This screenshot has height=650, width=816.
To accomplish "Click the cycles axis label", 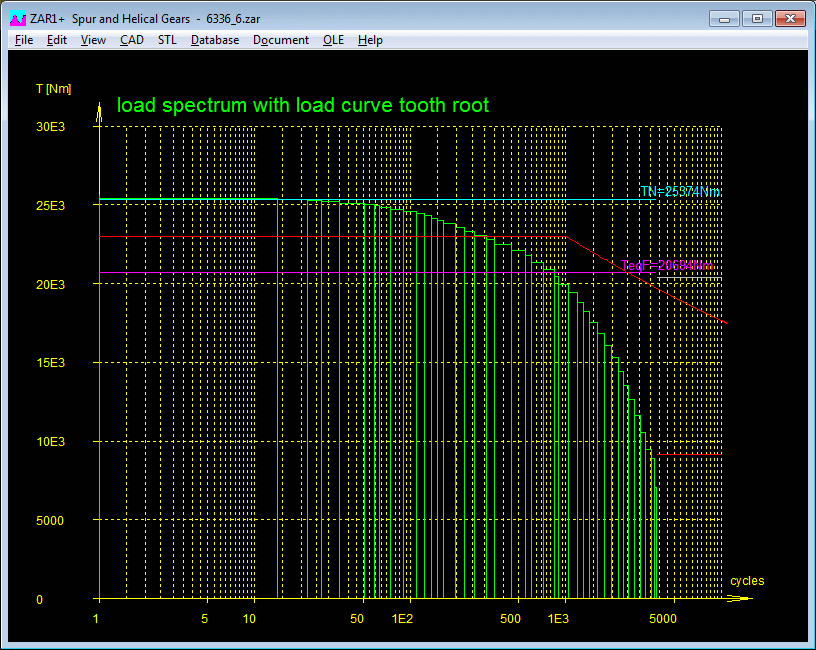I will pos(747,580).
